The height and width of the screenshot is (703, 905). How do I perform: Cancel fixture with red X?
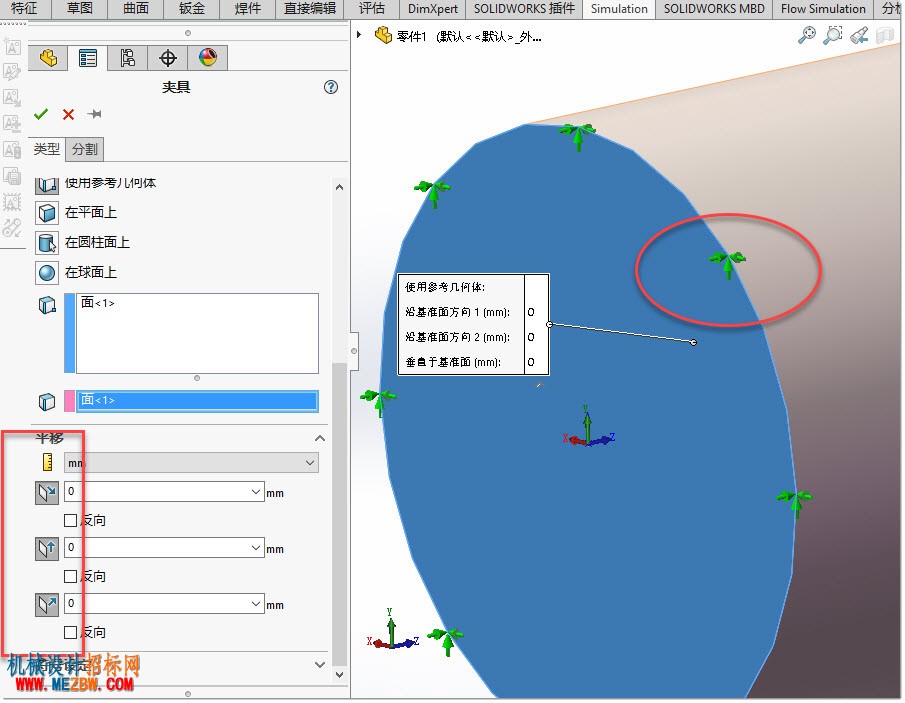click(68, 114)
